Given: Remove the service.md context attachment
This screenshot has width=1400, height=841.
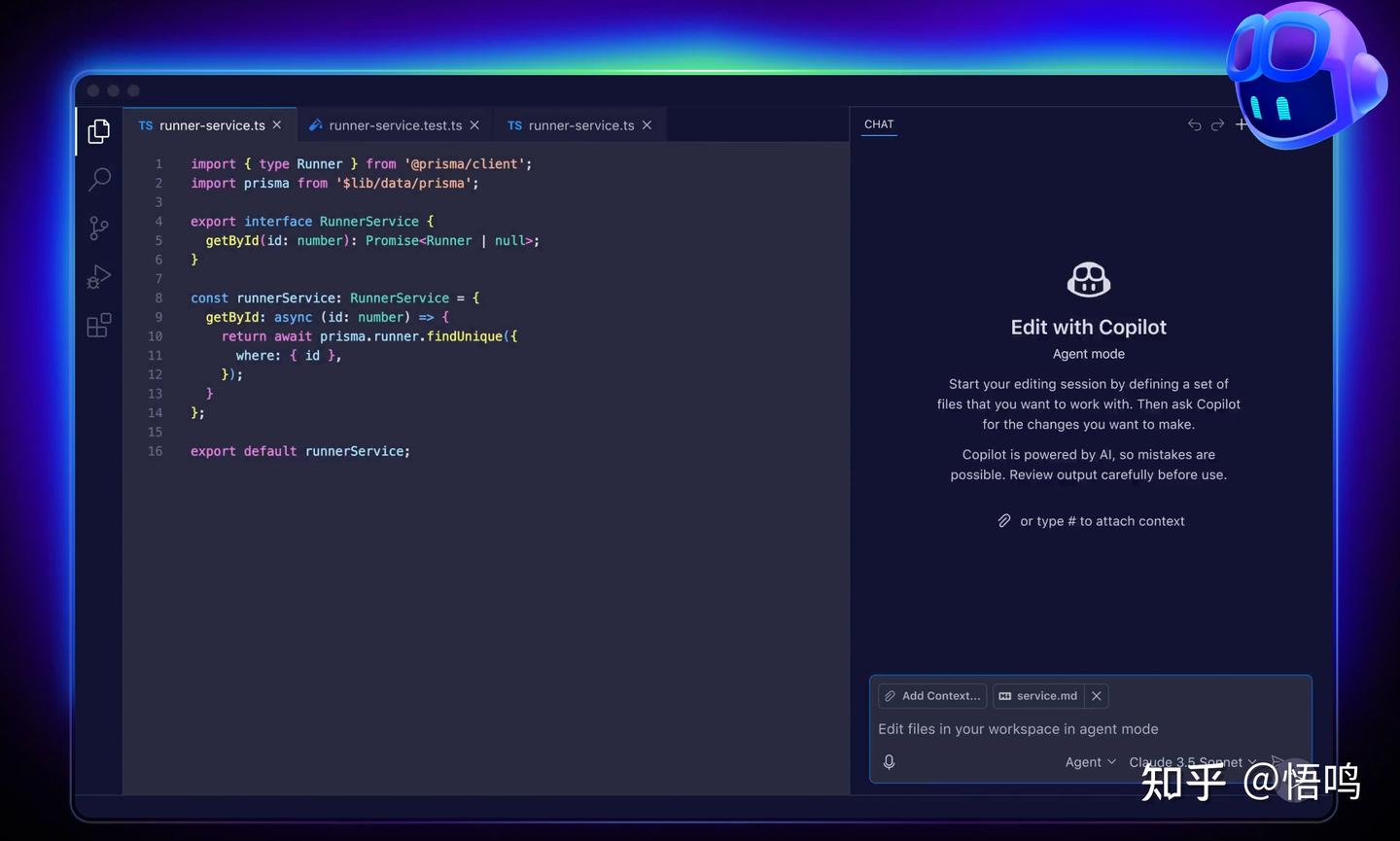Looking at the screenshot, I should coord(1096,695).
